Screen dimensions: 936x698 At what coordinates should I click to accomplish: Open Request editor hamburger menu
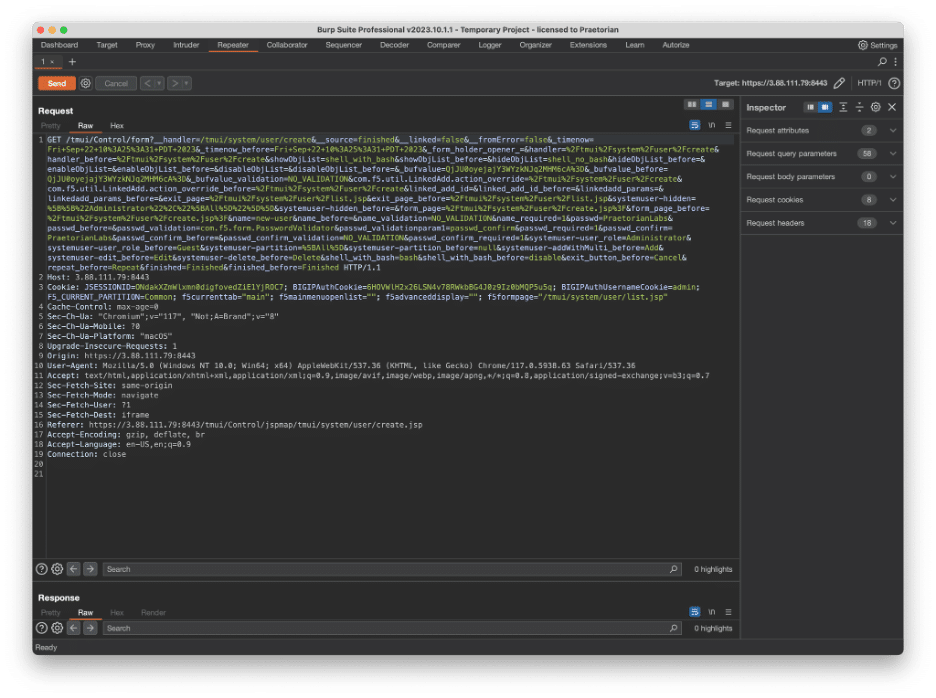click(x=728, y=125)
